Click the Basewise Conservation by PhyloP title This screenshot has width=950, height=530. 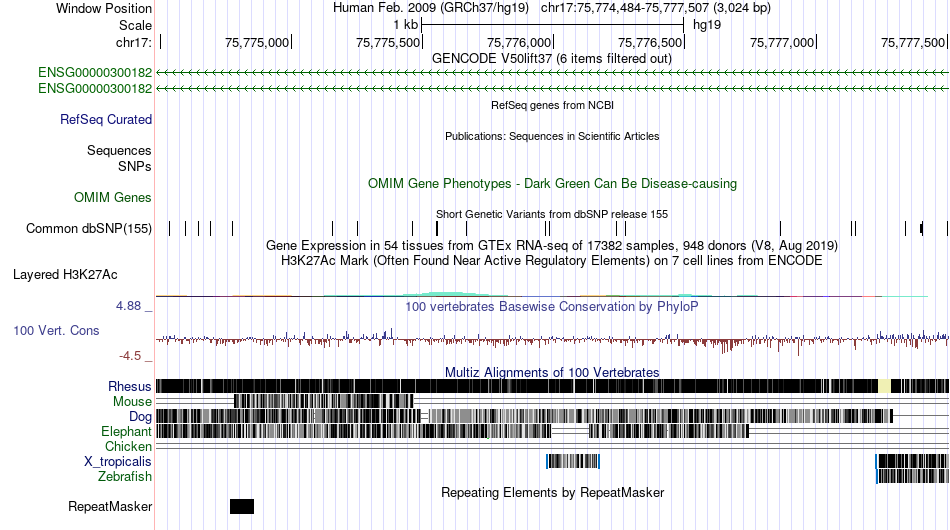click(x=552, y=306)
